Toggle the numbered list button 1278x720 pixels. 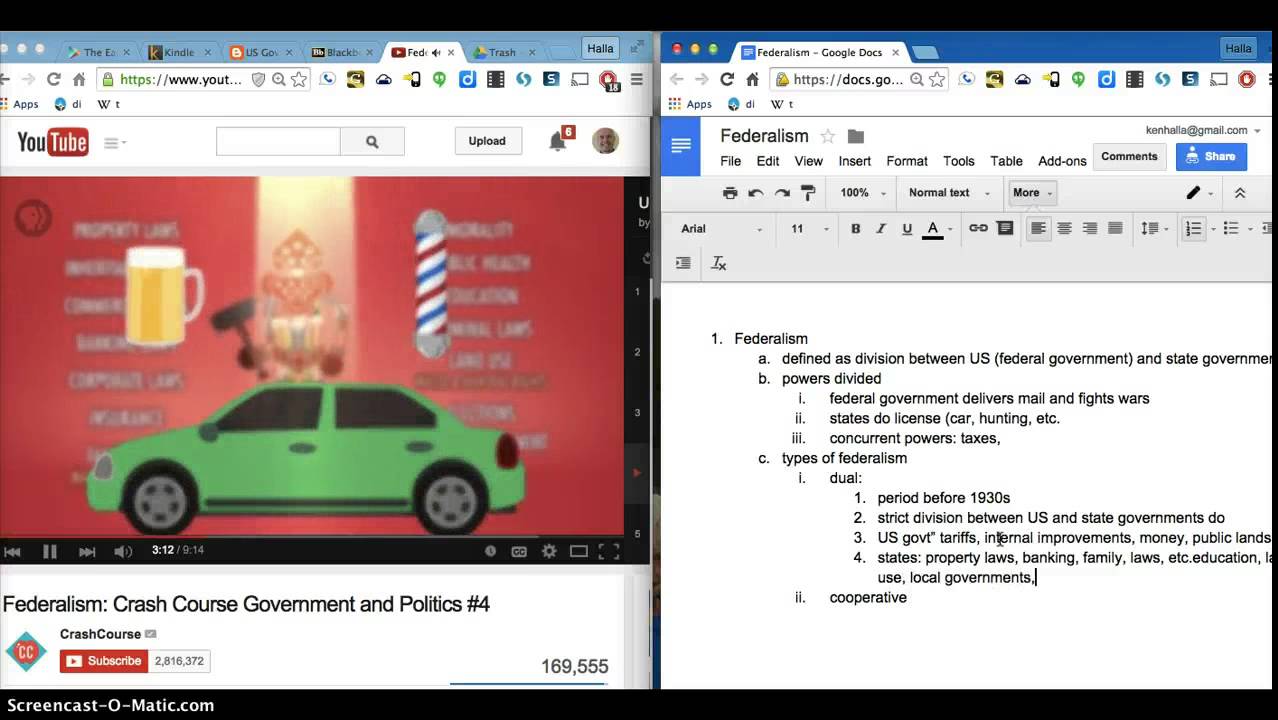[1193, 228]
